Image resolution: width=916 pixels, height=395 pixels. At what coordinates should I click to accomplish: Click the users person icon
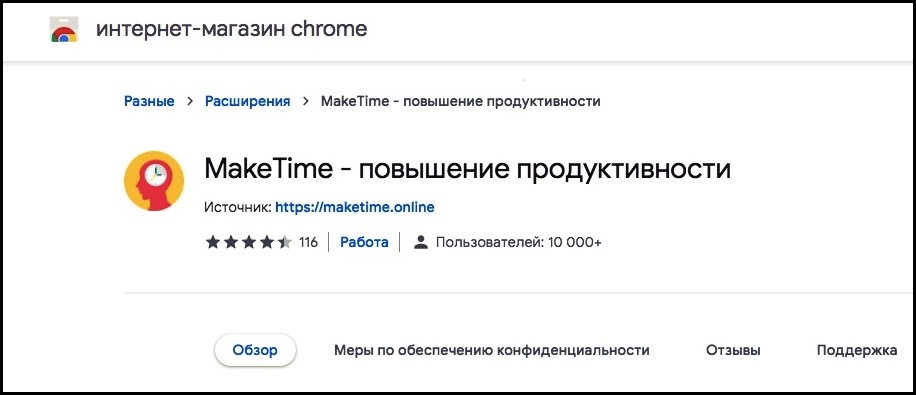[421, 242]
